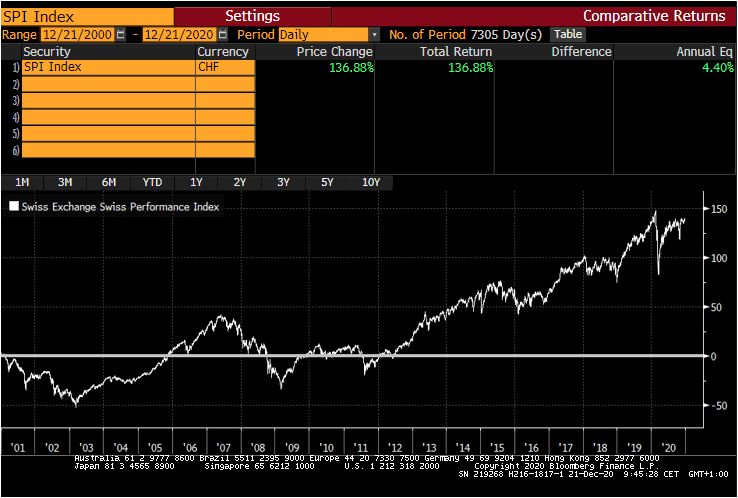Switch chart to the 3Y range
The width and height of the screenshot is (738, 498).
click(x=283, y=183)
